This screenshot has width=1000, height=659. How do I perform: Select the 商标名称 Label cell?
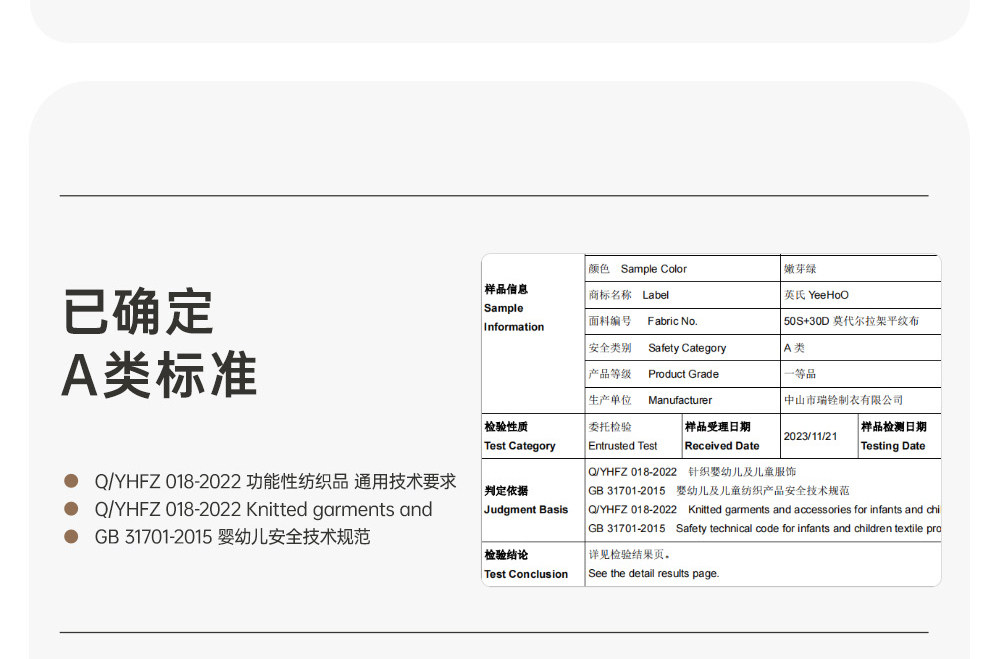pyautogui.click(x=682, y=295)
